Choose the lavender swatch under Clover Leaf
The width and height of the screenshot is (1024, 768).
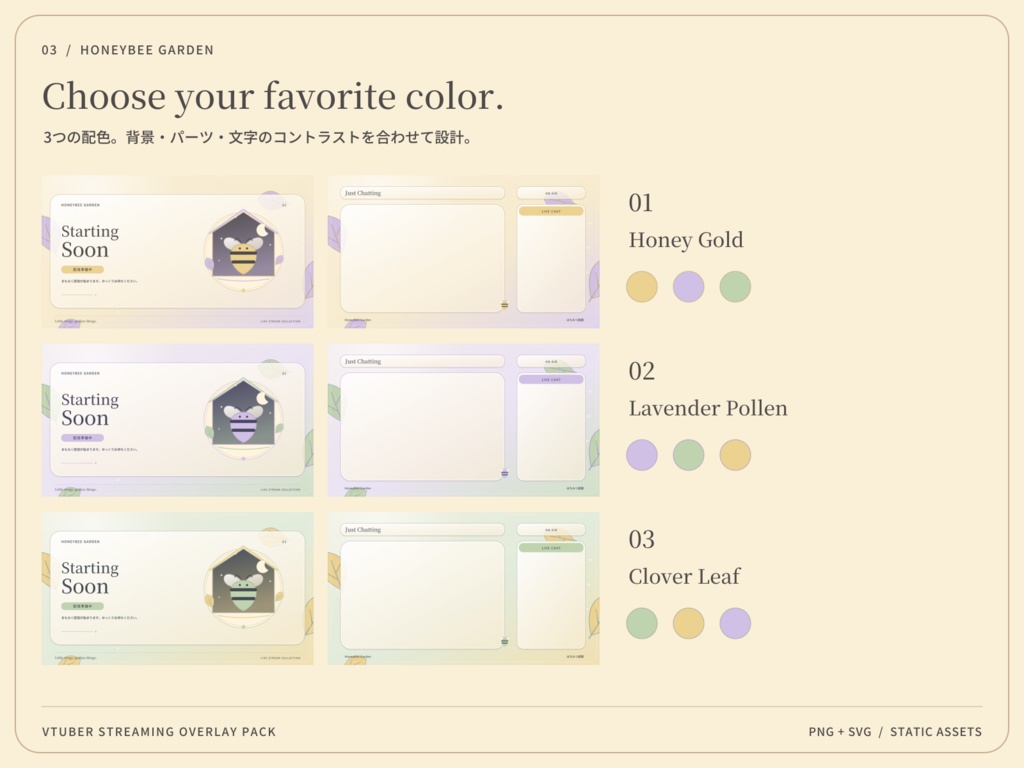(x=735, y=623)
